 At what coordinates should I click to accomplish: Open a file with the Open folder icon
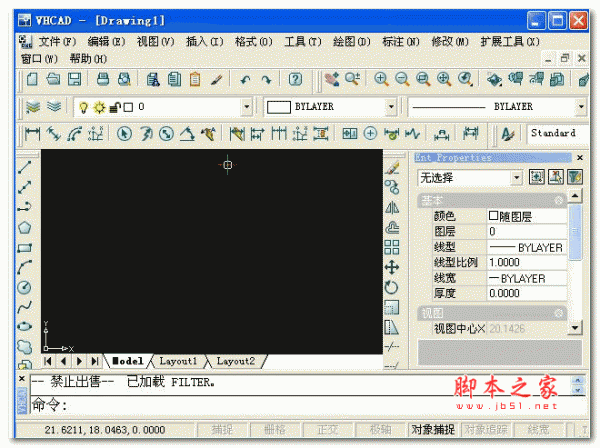53,79
